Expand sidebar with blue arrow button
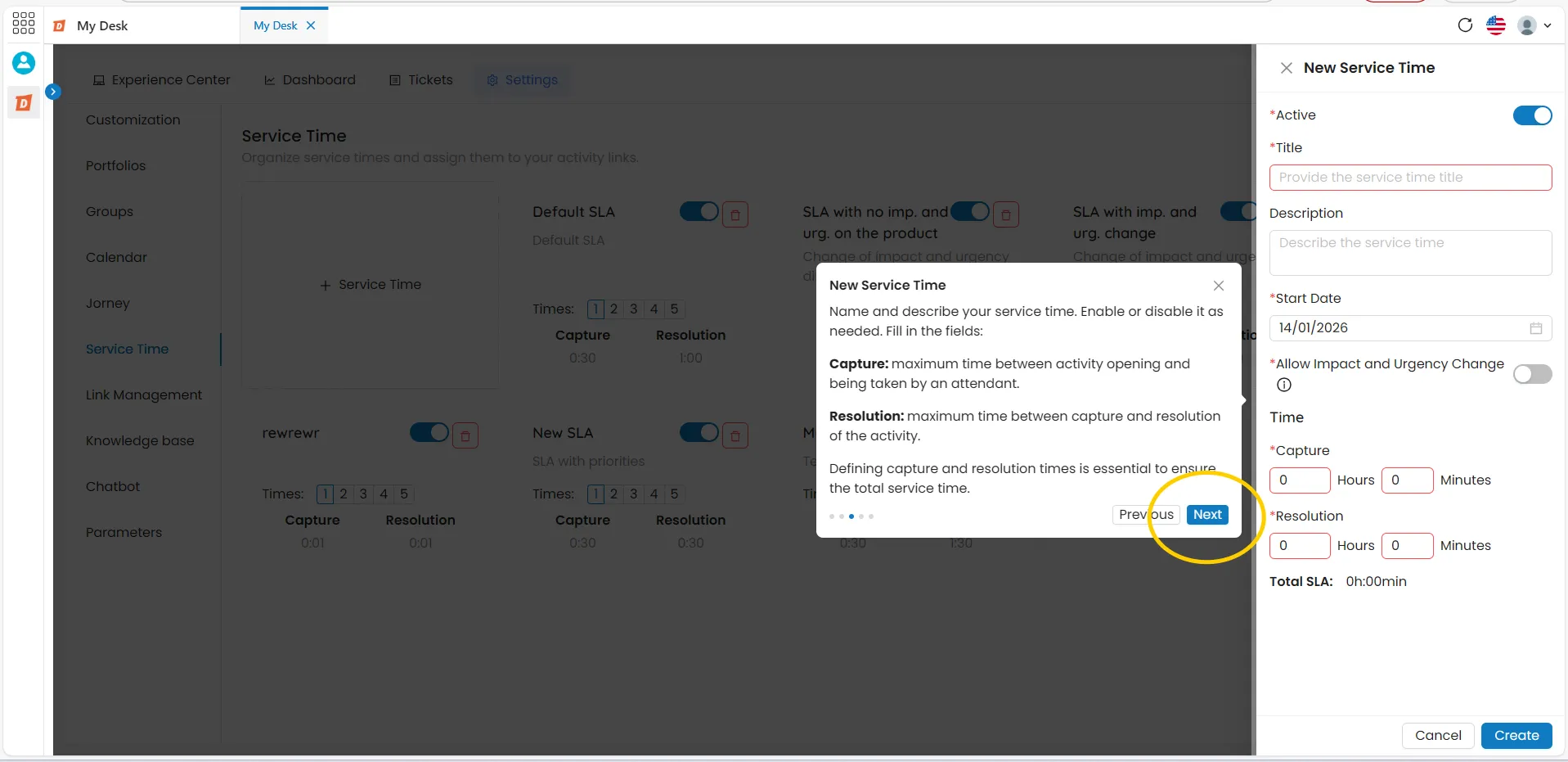This screenshot has height=762, width=1568. pyautogui.click(x=53, y=92)
